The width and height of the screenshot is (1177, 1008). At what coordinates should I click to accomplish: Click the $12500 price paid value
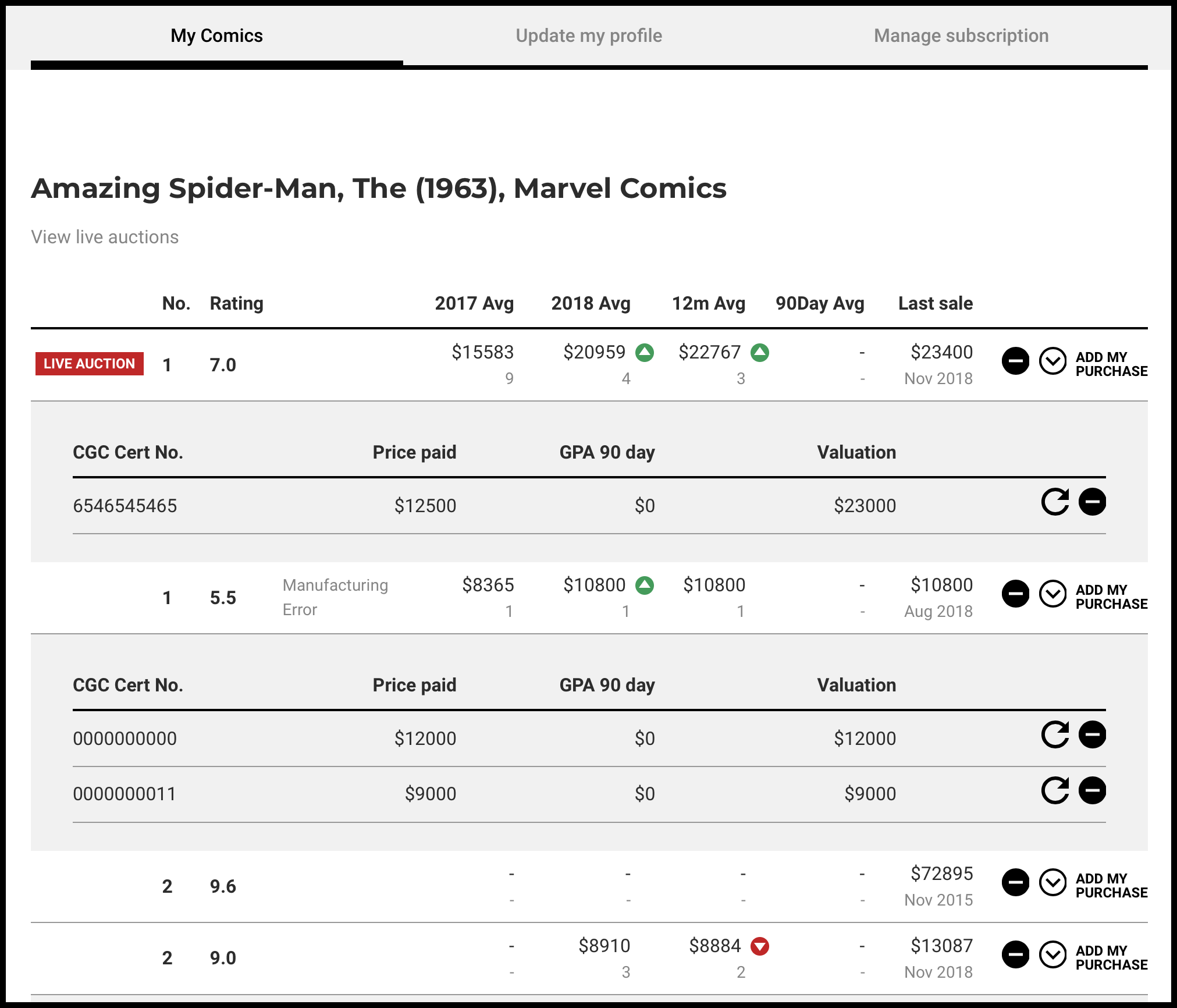pos(425,506)
